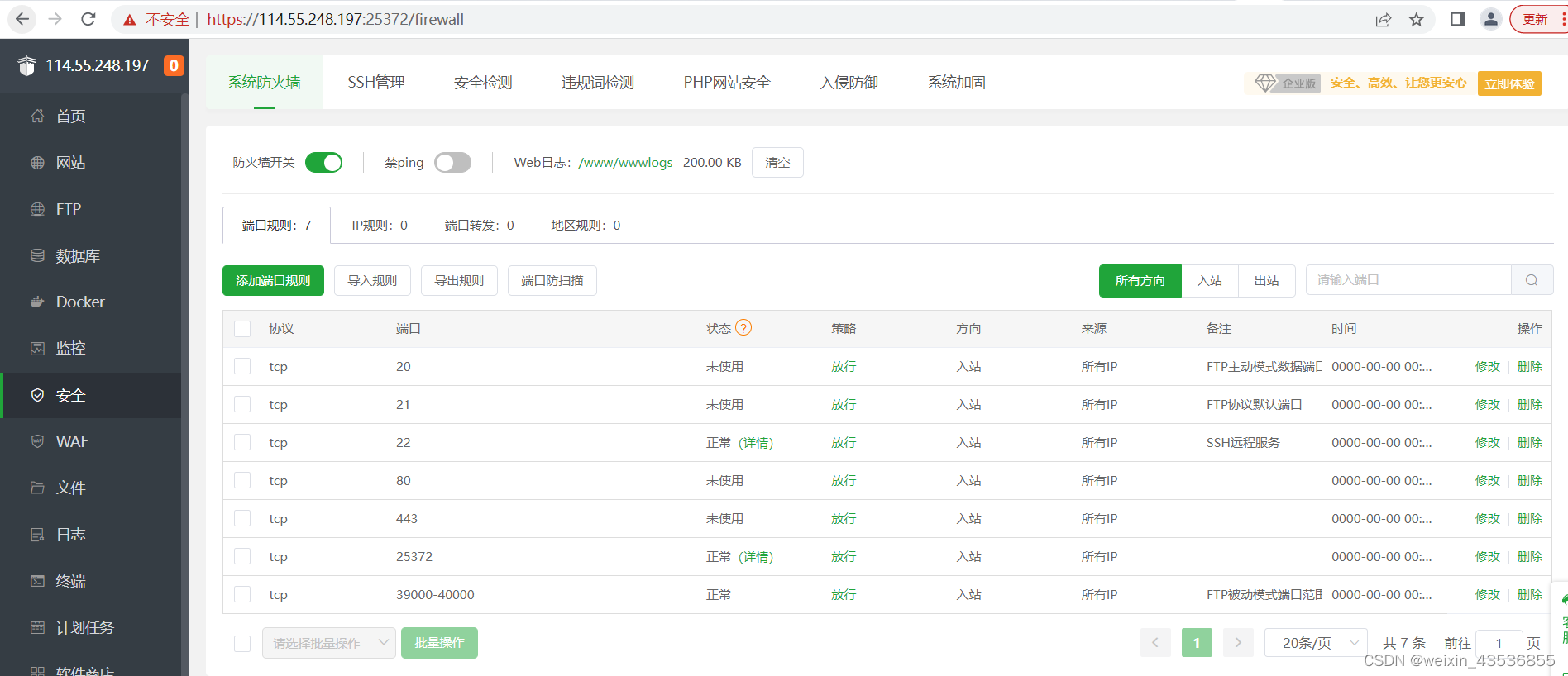
Task: Check the checkbox for port 80 row
Action: (242, 480)
